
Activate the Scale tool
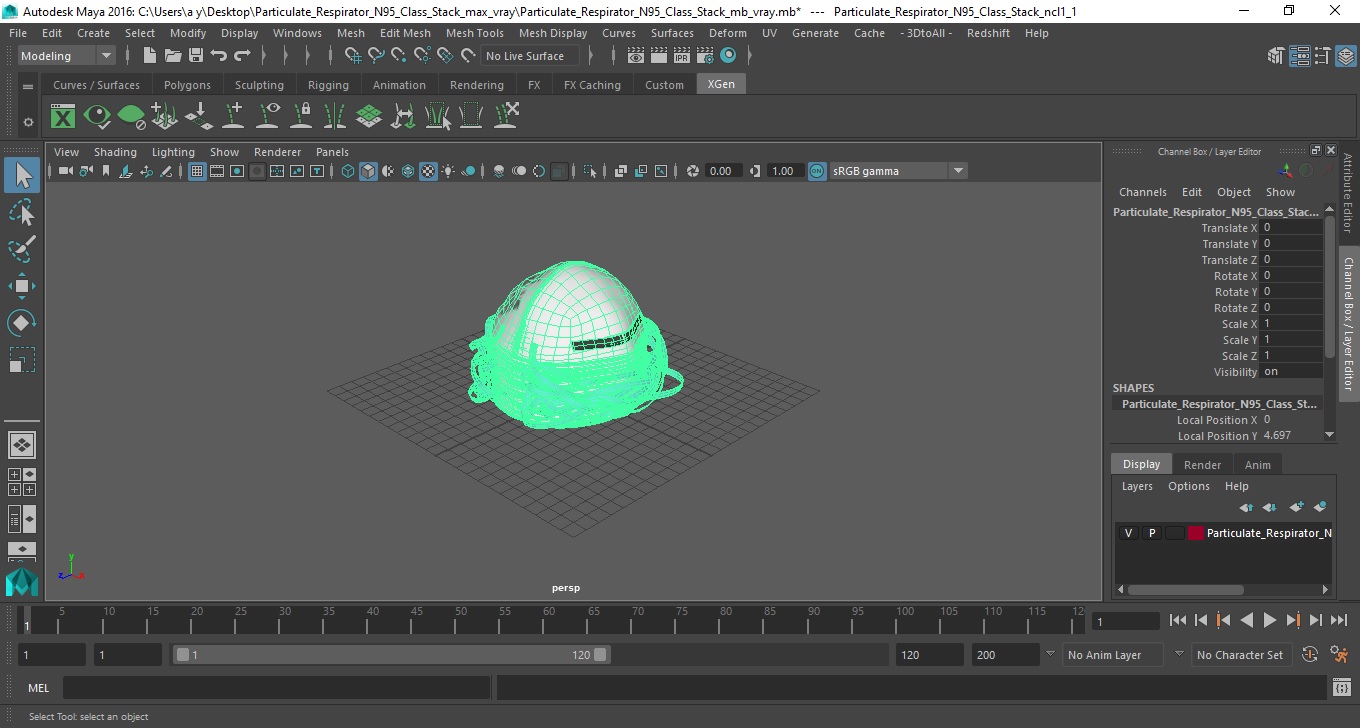tap(22, 360)
